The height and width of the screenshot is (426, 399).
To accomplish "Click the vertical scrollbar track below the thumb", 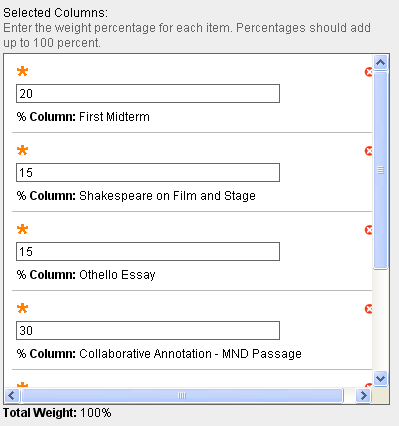I will point(380,320).
